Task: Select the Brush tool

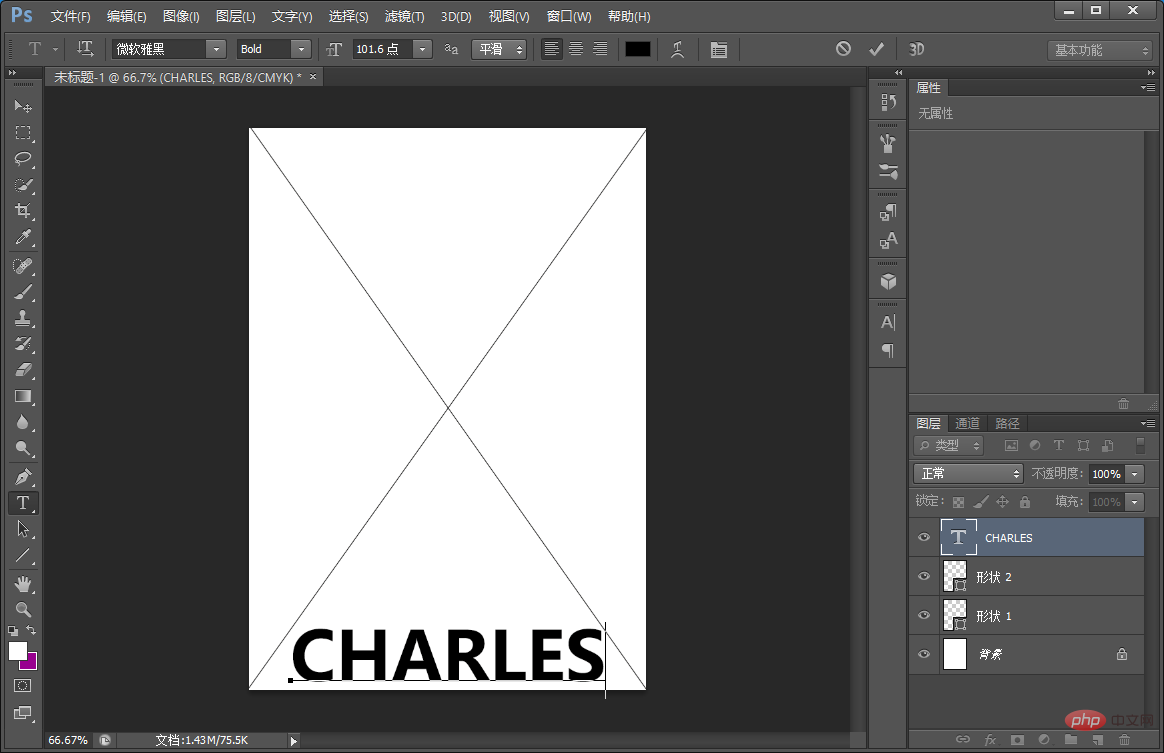Action: click(23, 292)
